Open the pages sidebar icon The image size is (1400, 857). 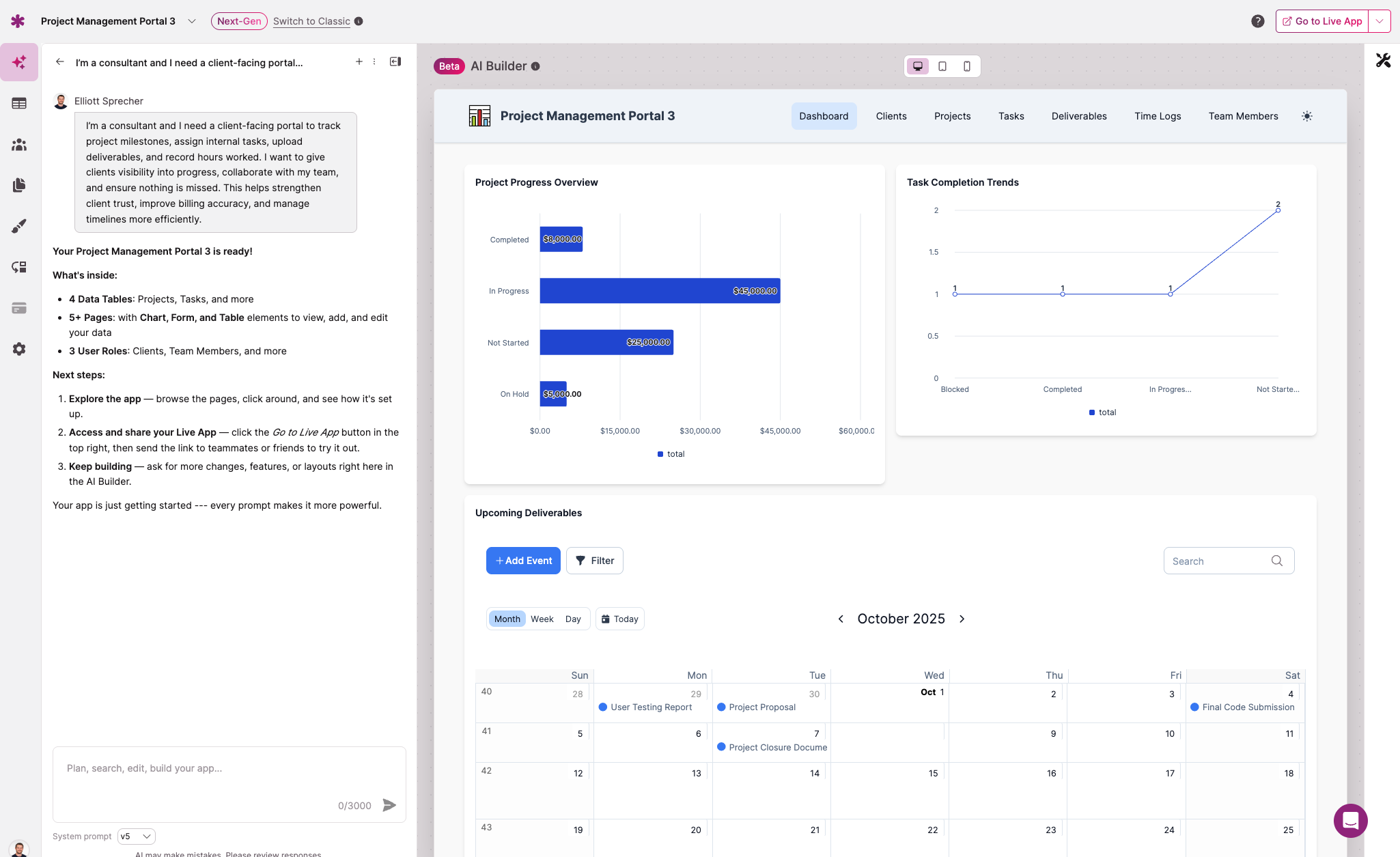click(19, 185)
